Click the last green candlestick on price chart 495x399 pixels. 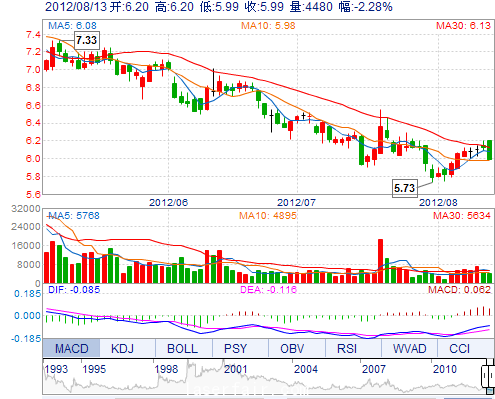click(x=489, y=150)
